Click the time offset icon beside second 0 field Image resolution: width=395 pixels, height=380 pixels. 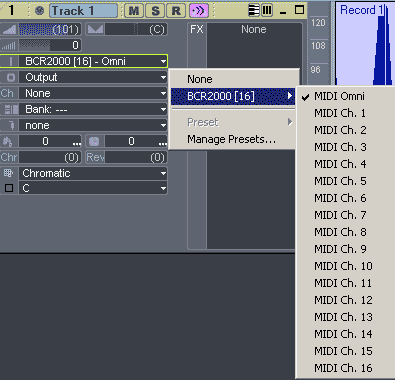(x=94, y=141)
